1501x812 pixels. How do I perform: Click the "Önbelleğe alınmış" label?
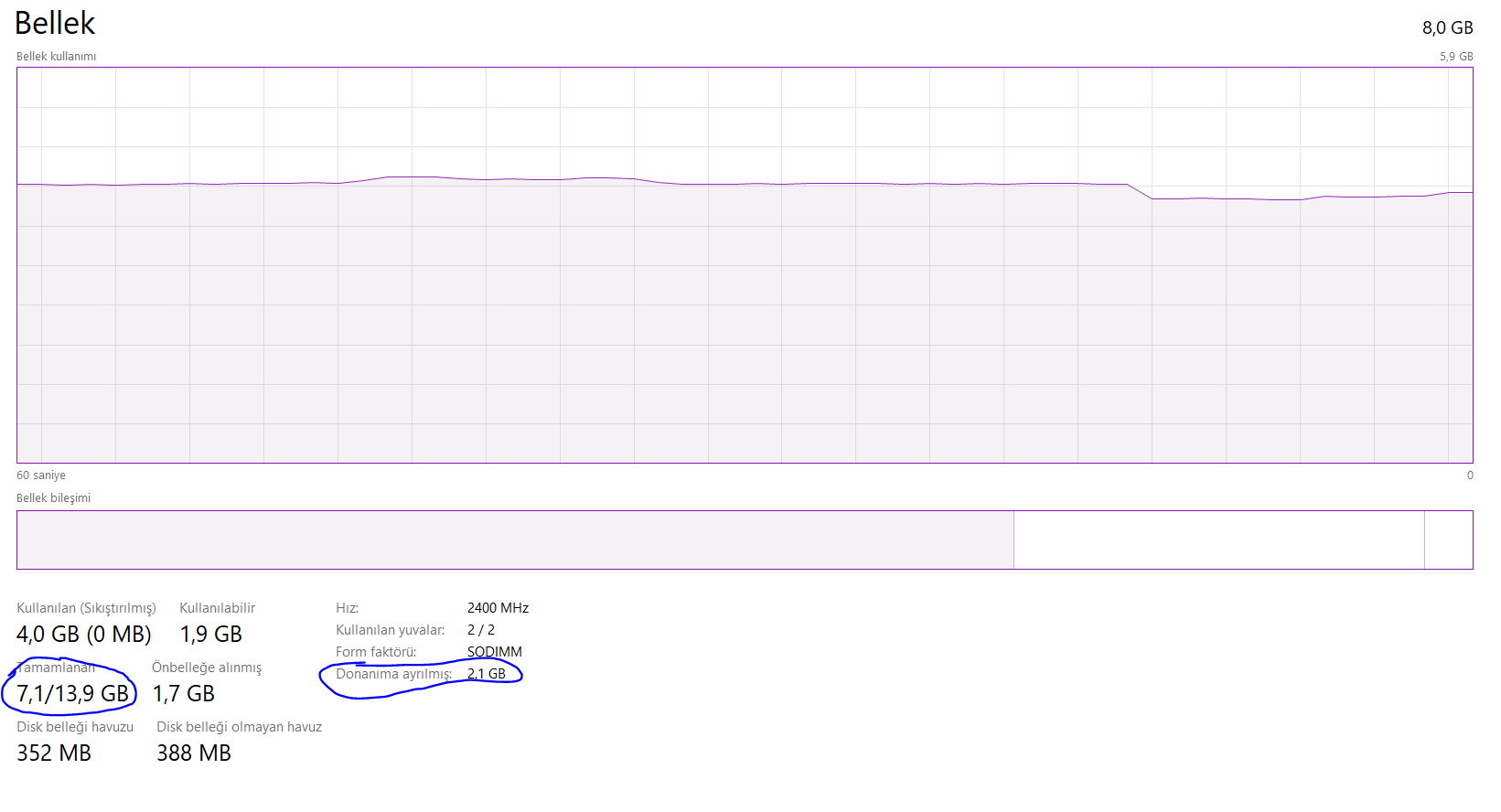[x=207, y=668]
